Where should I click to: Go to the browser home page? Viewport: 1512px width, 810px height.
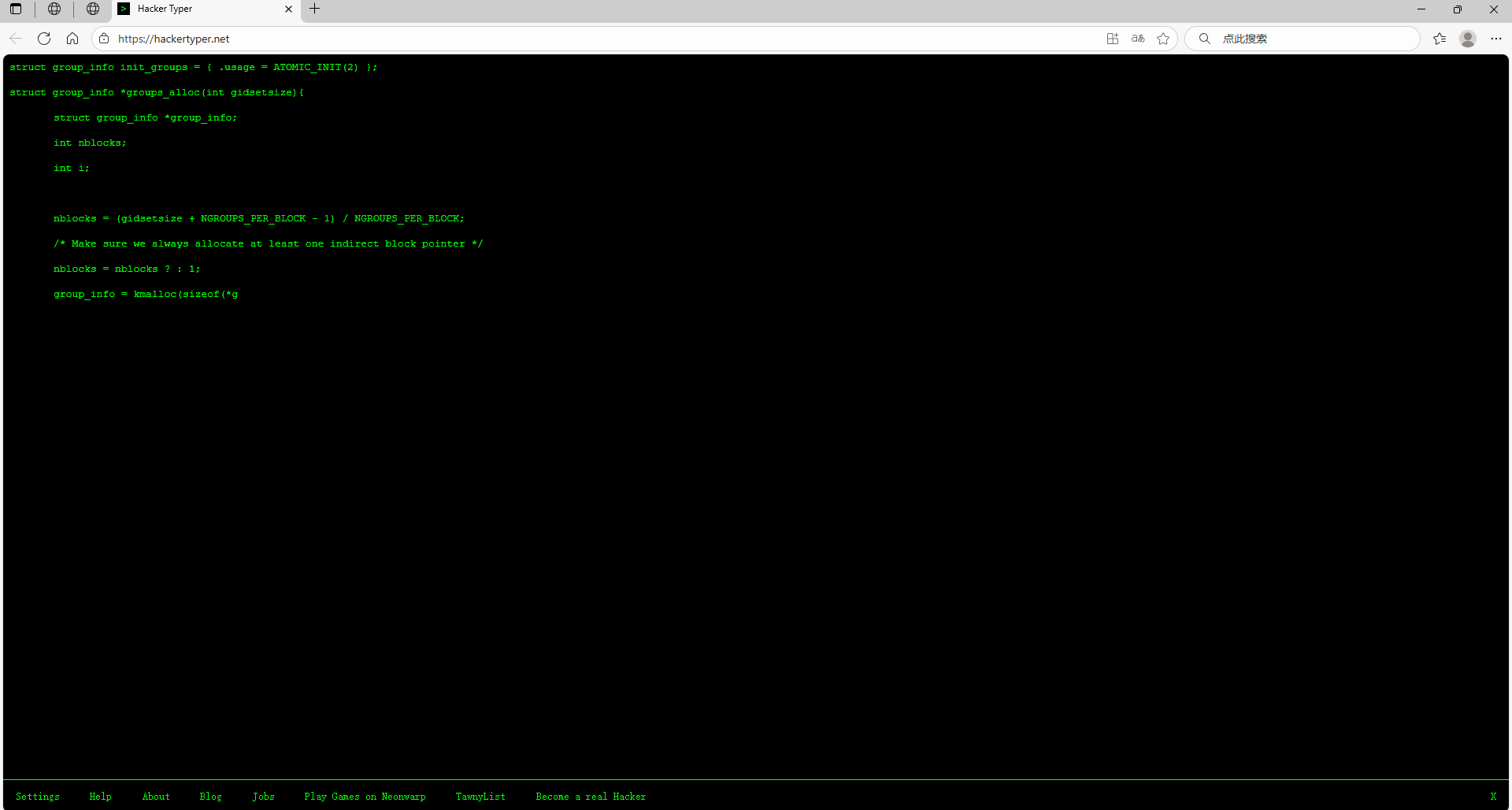click(72, 39)
